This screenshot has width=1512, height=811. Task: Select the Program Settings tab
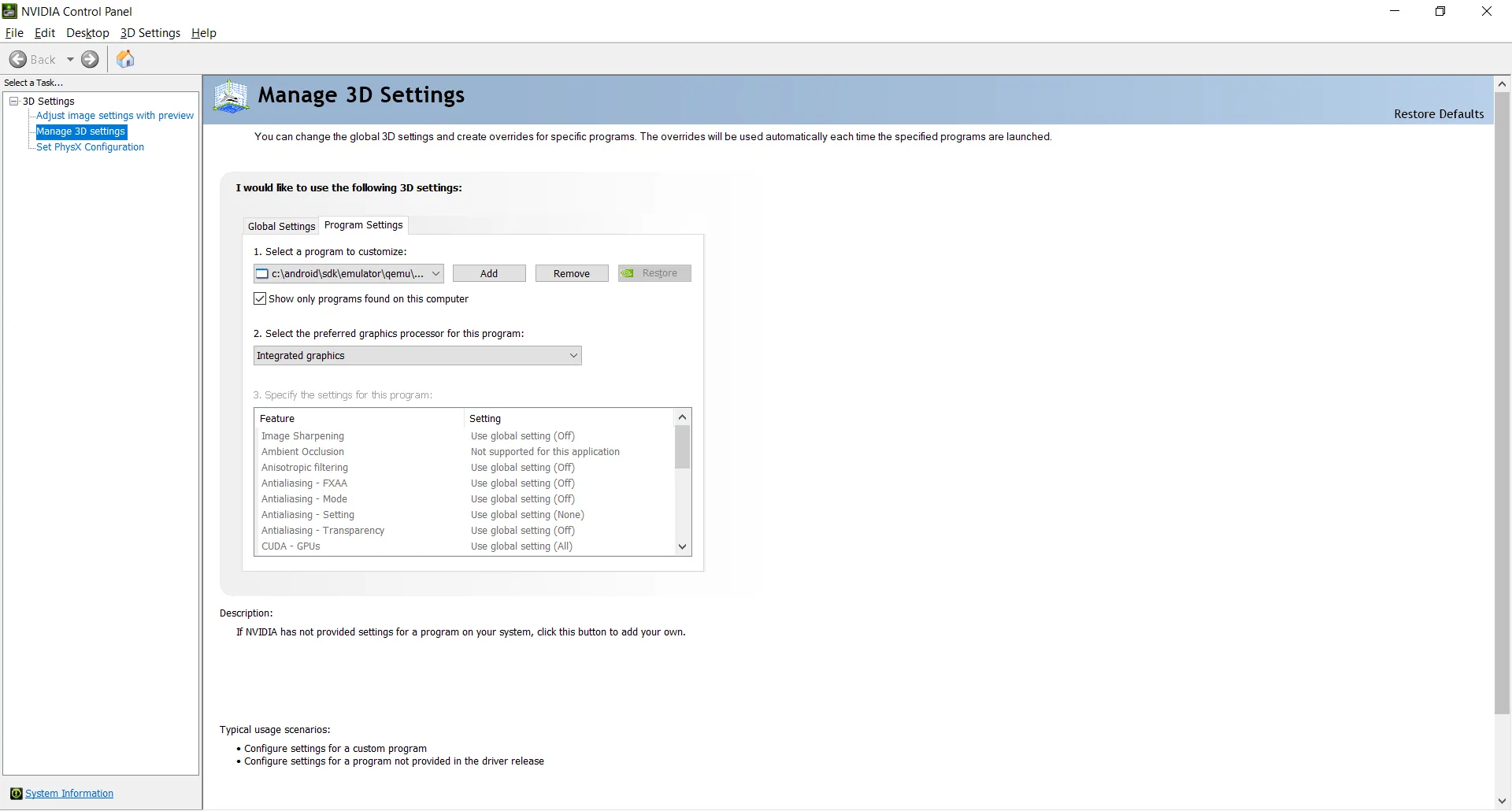(364, 225)
